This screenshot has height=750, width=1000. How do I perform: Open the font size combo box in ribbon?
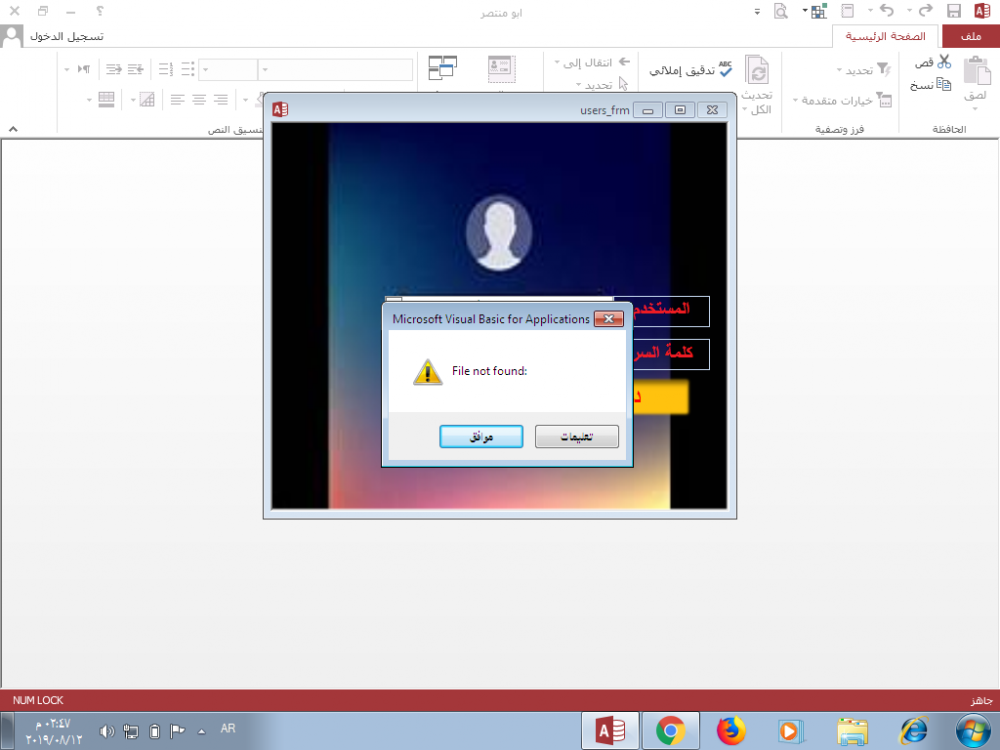click(230, 70)
